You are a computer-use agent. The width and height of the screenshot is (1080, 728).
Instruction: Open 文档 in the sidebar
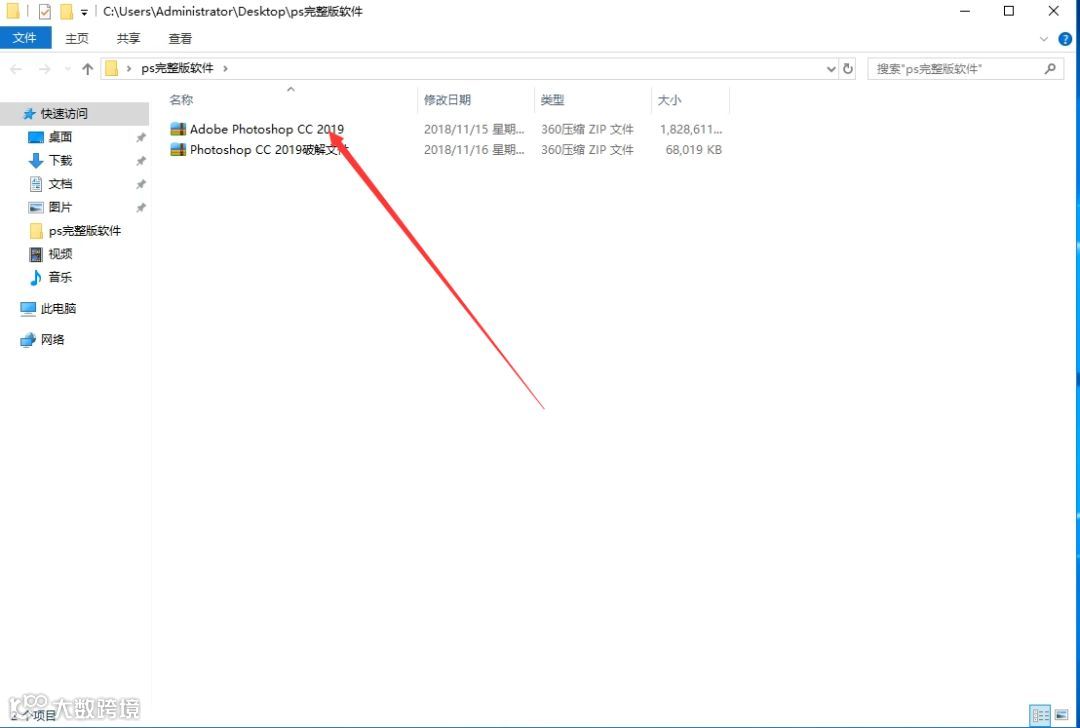click(60, 184)
